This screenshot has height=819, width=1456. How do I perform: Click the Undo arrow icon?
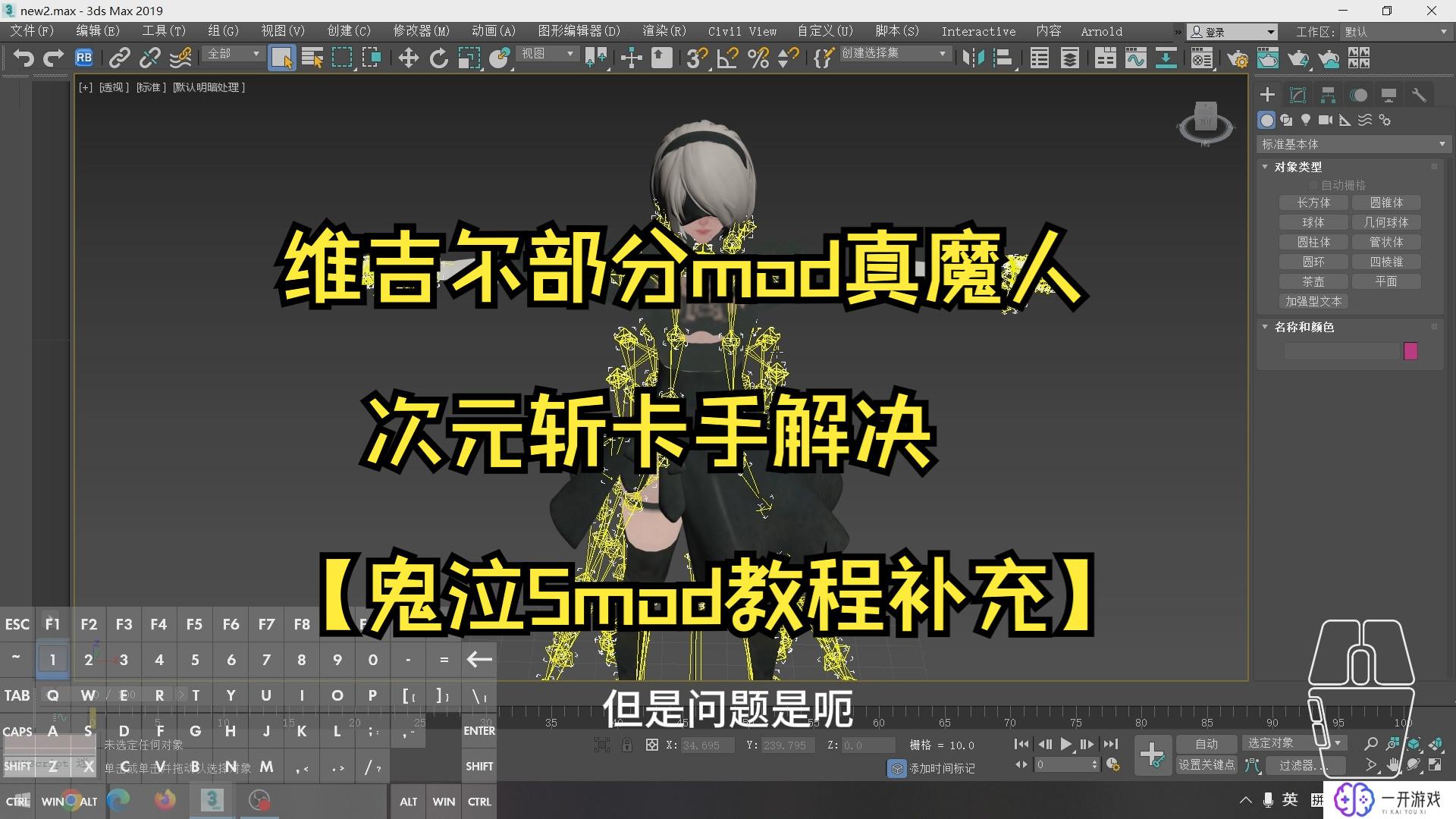click(24, 58)
